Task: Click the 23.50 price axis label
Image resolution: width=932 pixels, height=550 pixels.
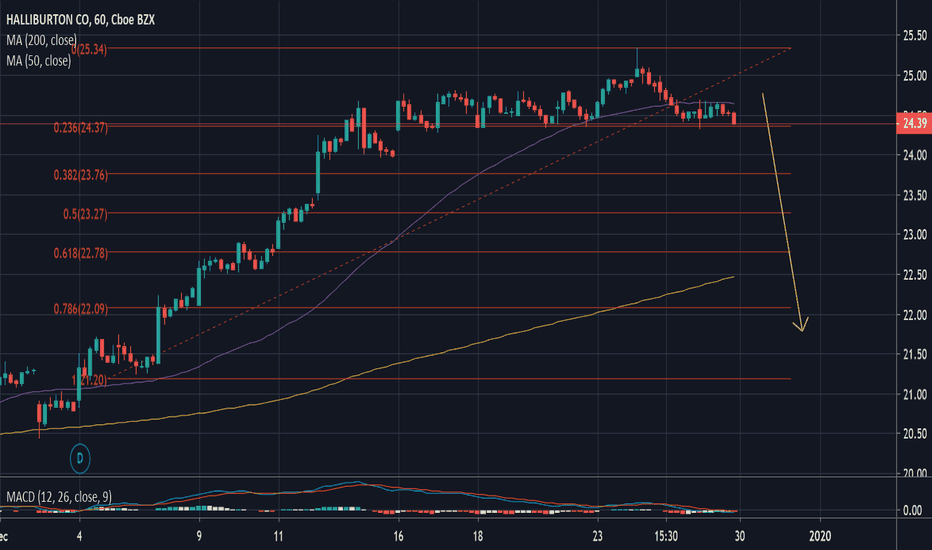Action: [x=915, y=195]
